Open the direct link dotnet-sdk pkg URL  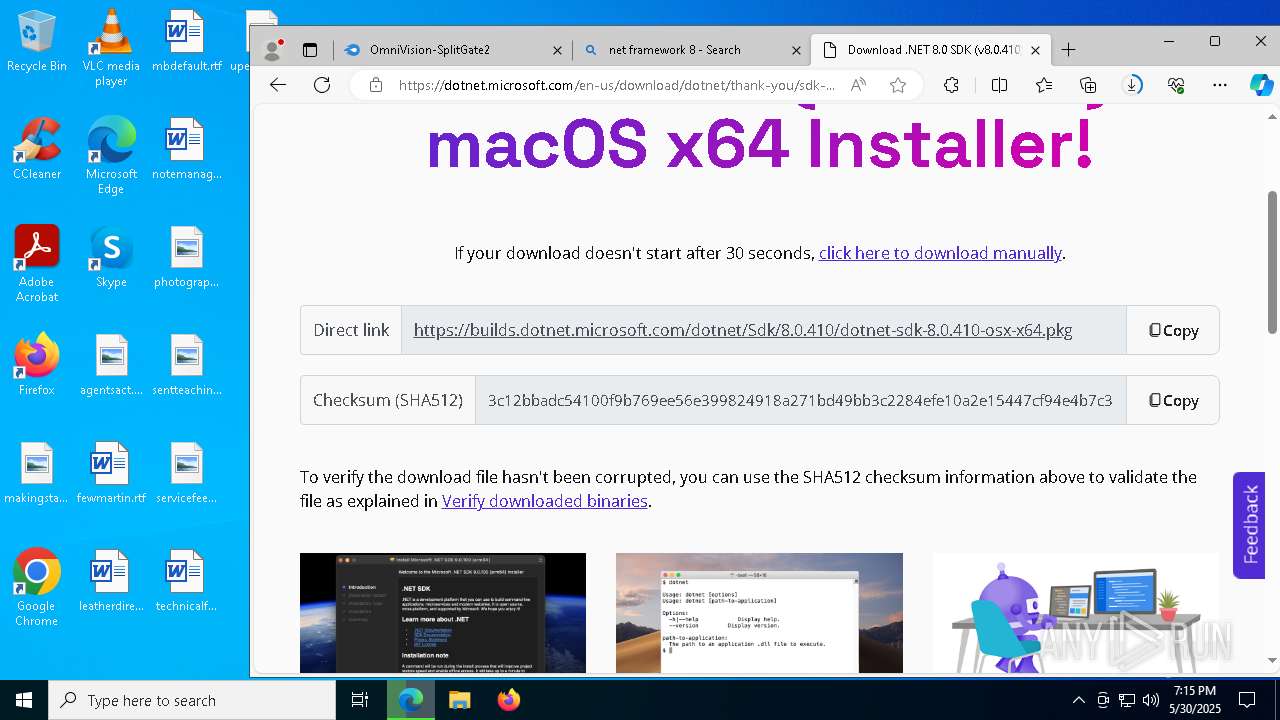[x=743, y=330]
